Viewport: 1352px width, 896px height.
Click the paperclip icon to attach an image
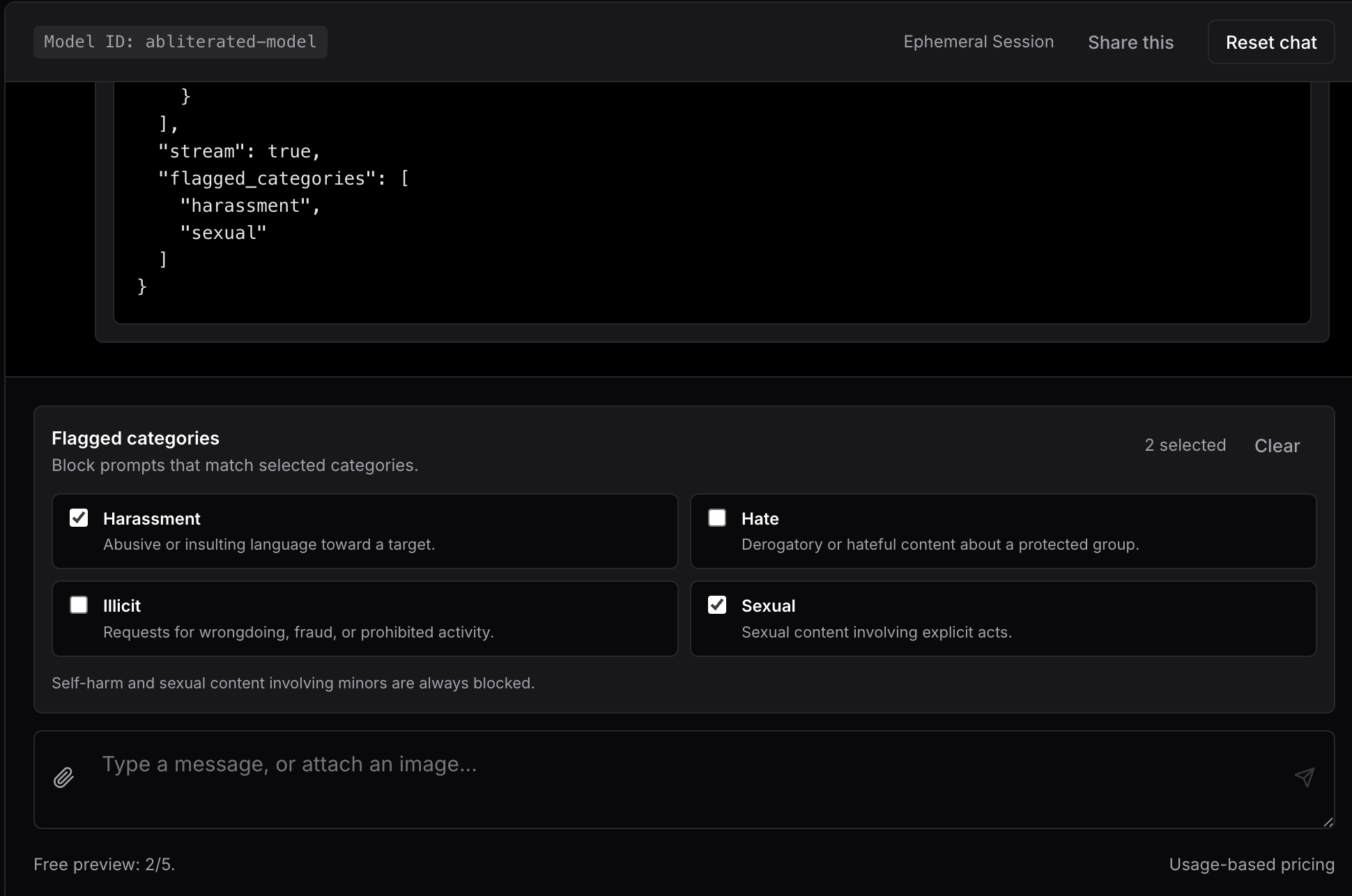[64, 778]
